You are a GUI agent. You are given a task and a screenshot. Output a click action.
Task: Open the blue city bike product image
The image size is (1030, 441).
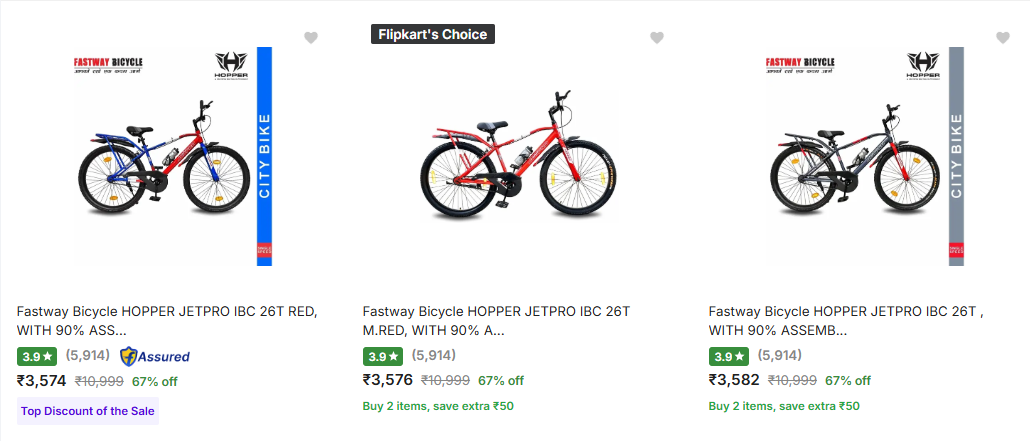coord(172,156)
